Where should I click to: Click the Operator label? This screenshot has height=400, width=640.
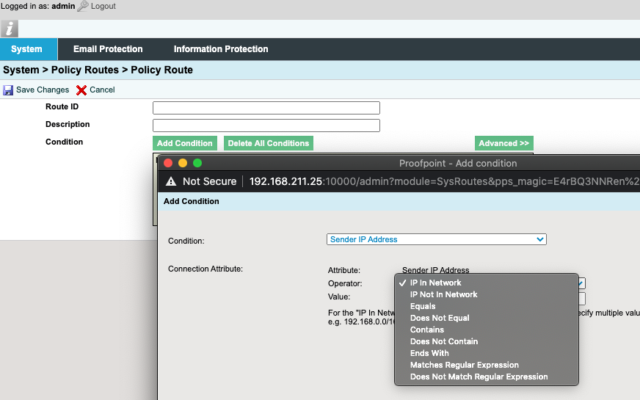click(345, 283)
